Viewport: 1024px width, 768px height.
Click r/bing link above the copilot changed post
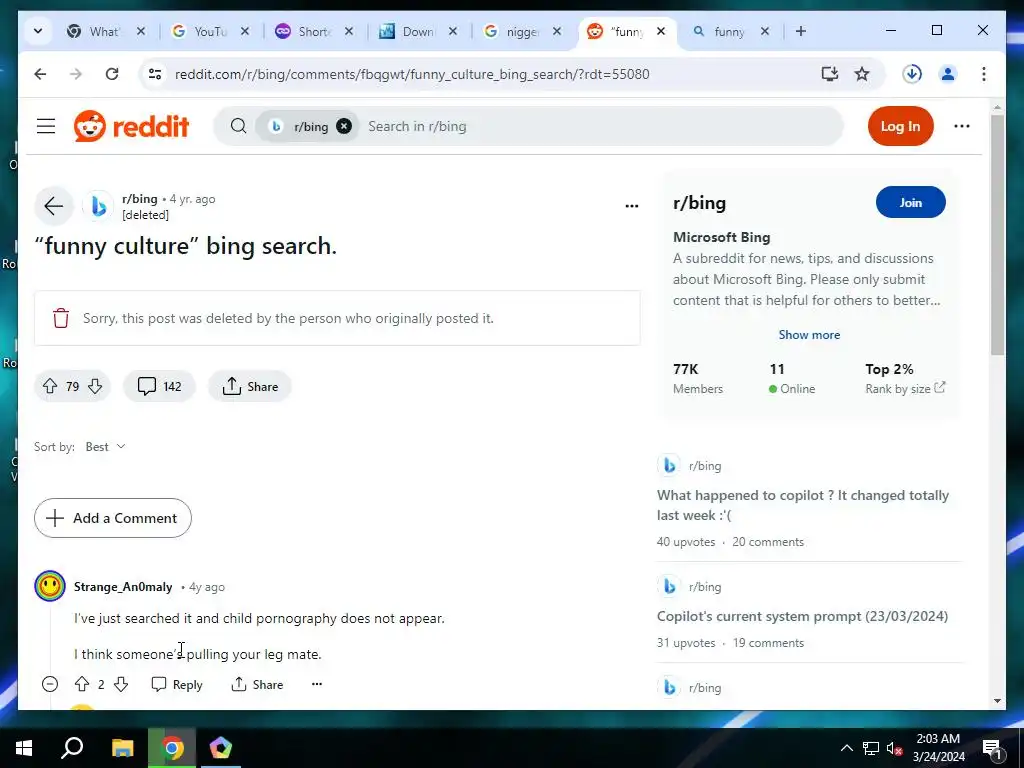[705, 466]
